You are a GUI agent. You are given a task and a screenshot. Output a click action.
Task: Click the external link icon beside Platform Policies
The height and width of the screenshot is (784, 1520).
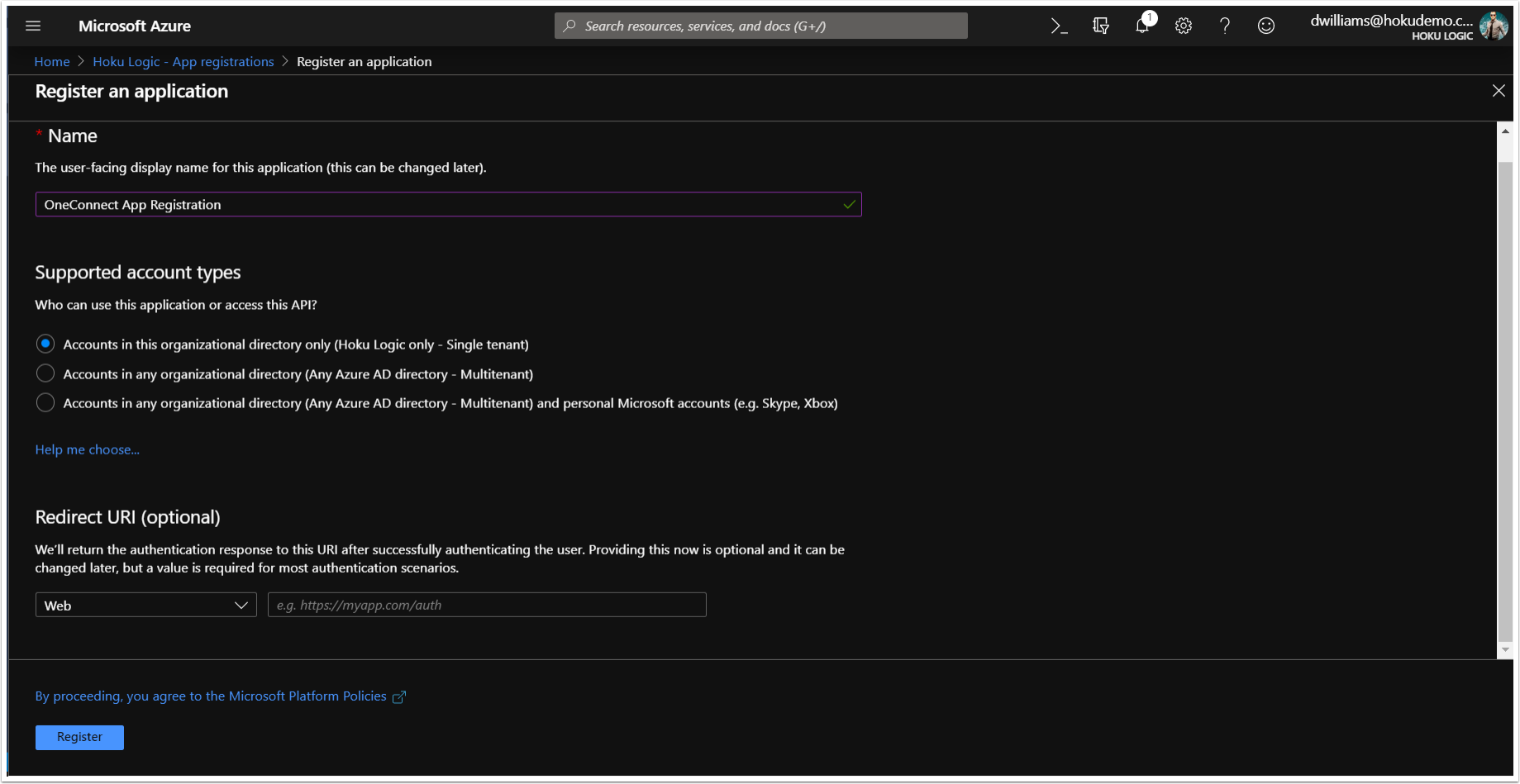[399, 697]
